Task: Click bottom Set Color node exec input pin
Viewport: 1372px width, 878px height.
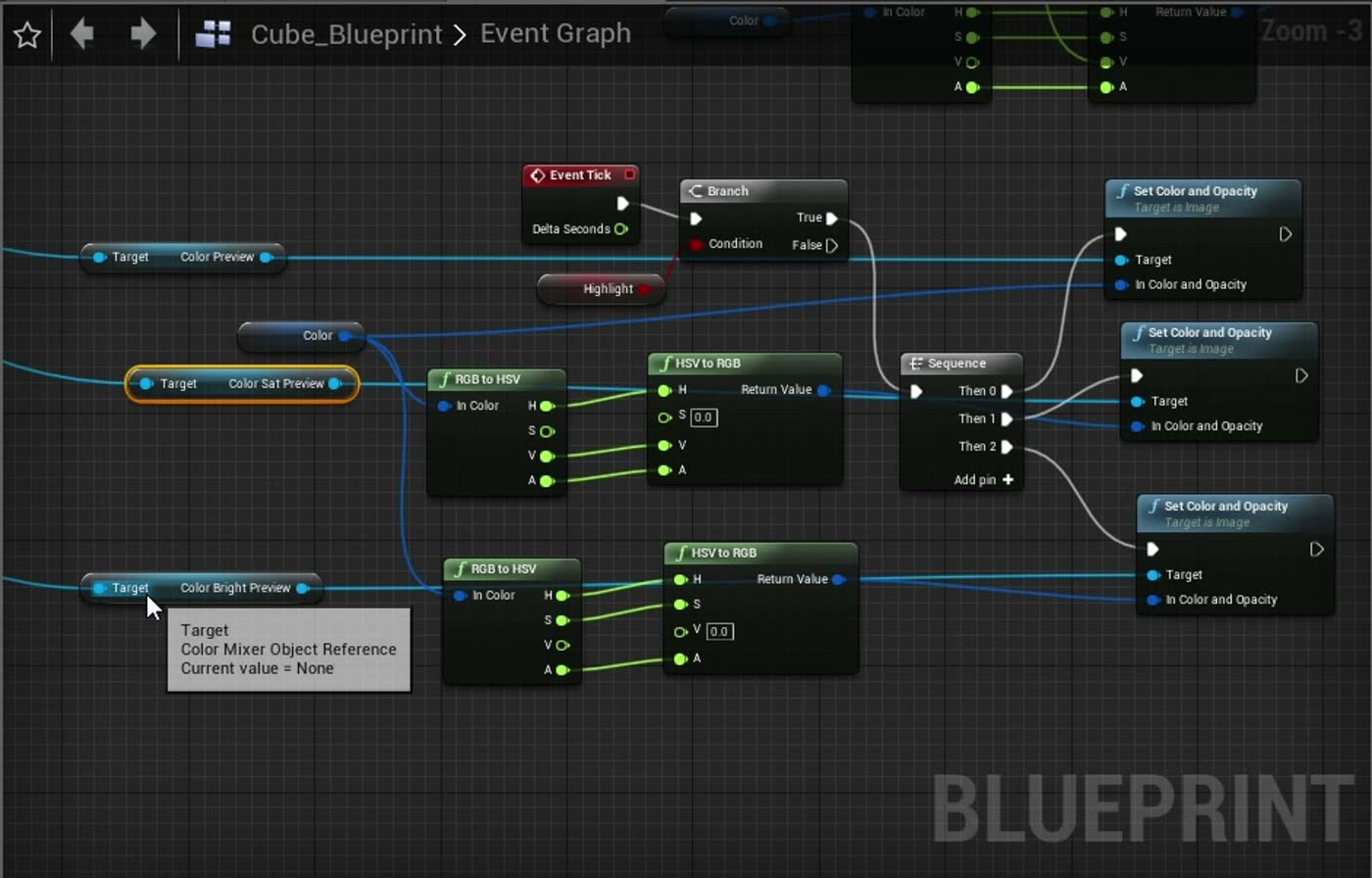Action: [x=1152, y=549]
